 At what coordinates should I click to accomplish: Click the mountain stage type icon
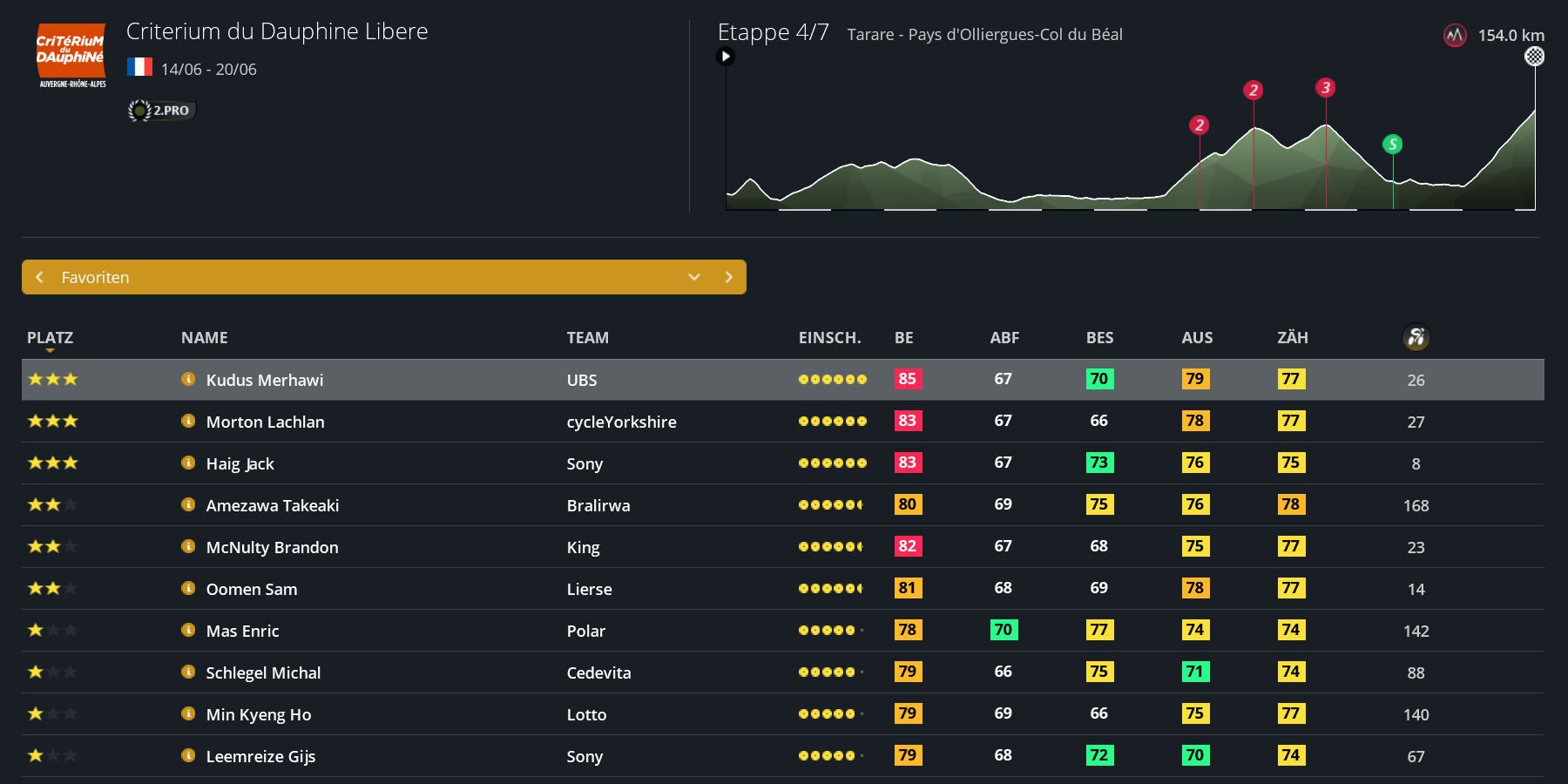point(1454,36)
